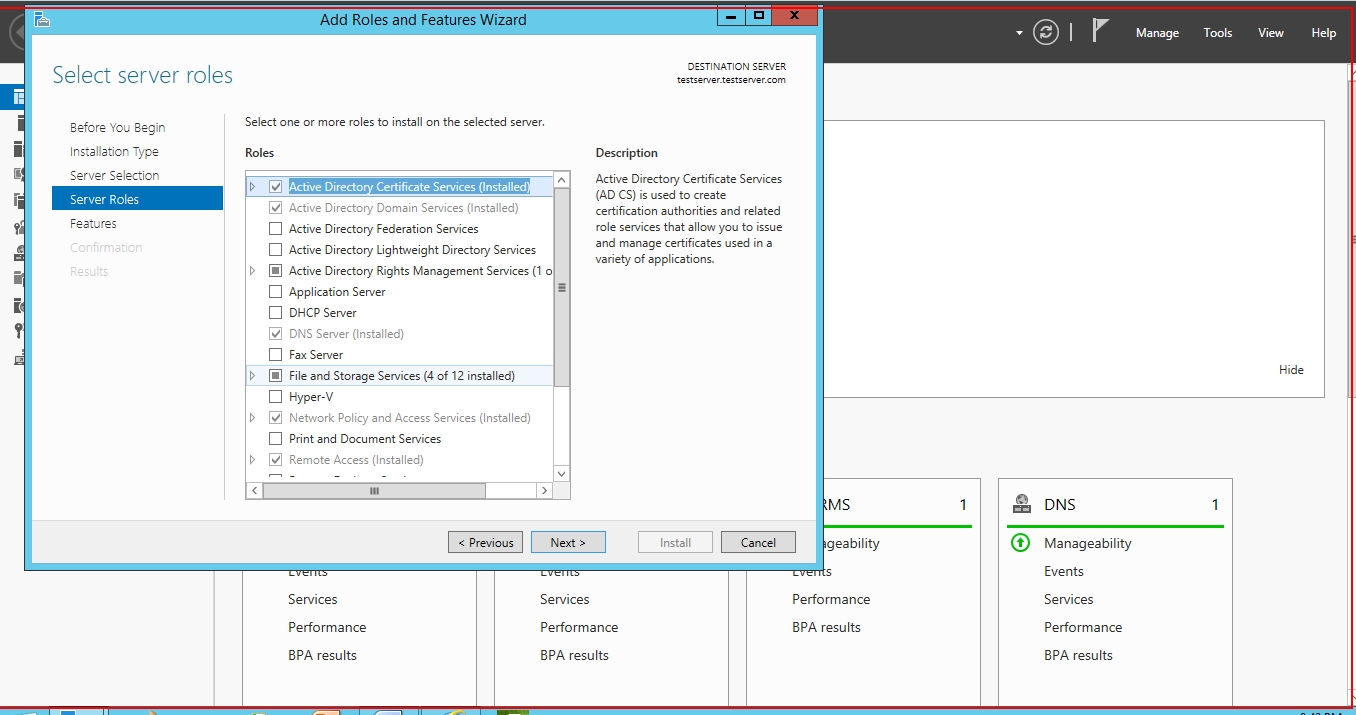1356x715 pixels.
Task: Click Hide link in welcome panel
Action: tap(1291, 370)
